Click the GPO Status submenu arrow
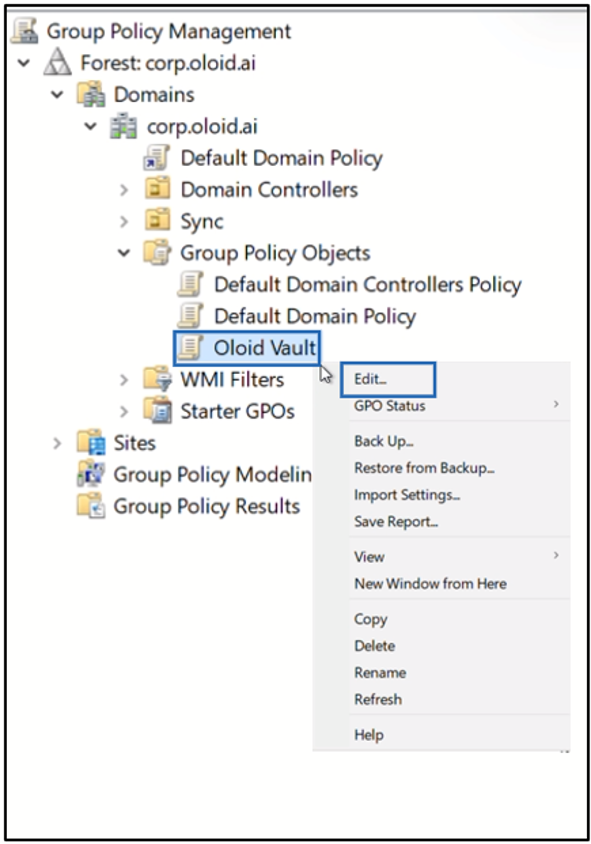591x844 pixels. point(557,404)
